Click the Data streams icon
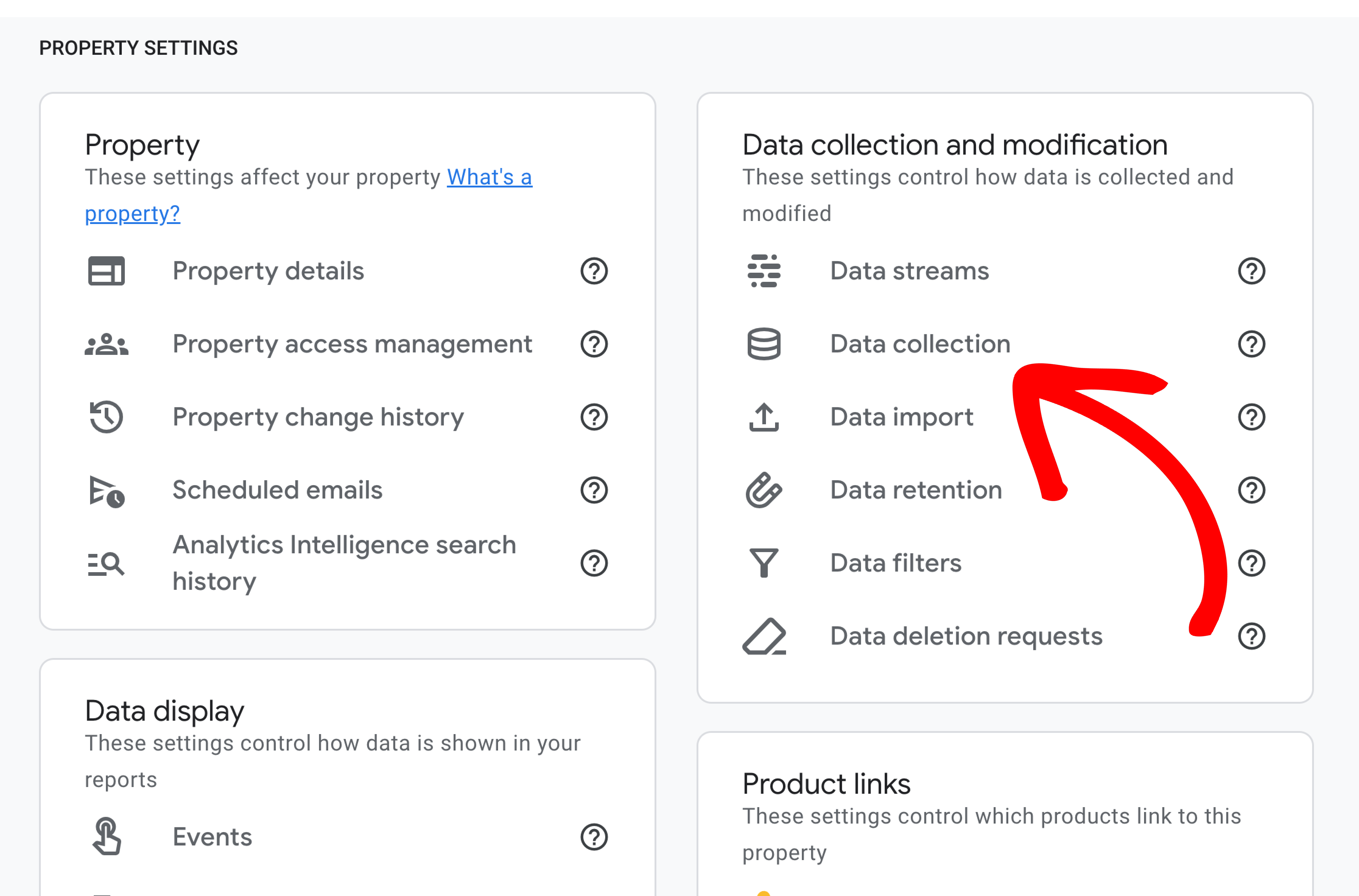Viewport: 1359px width, 896px height. (x=764, y=271)
